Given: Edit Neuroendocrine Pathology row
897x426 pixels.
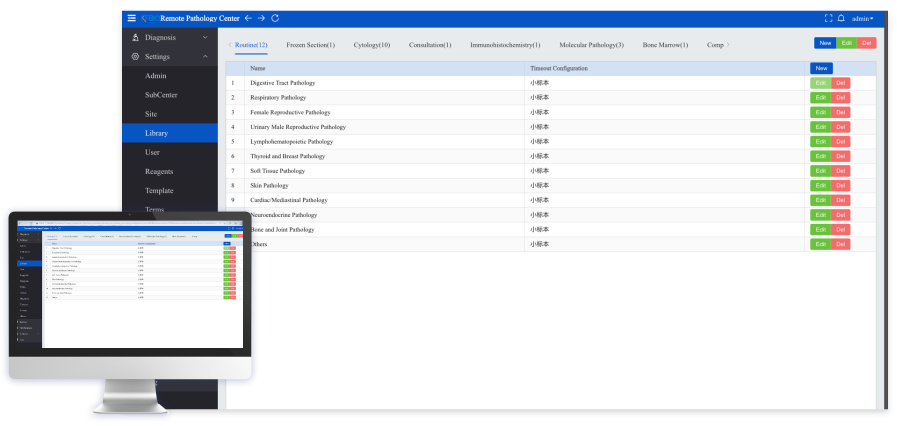Looking at the screenshot, I should coord(821,215).
